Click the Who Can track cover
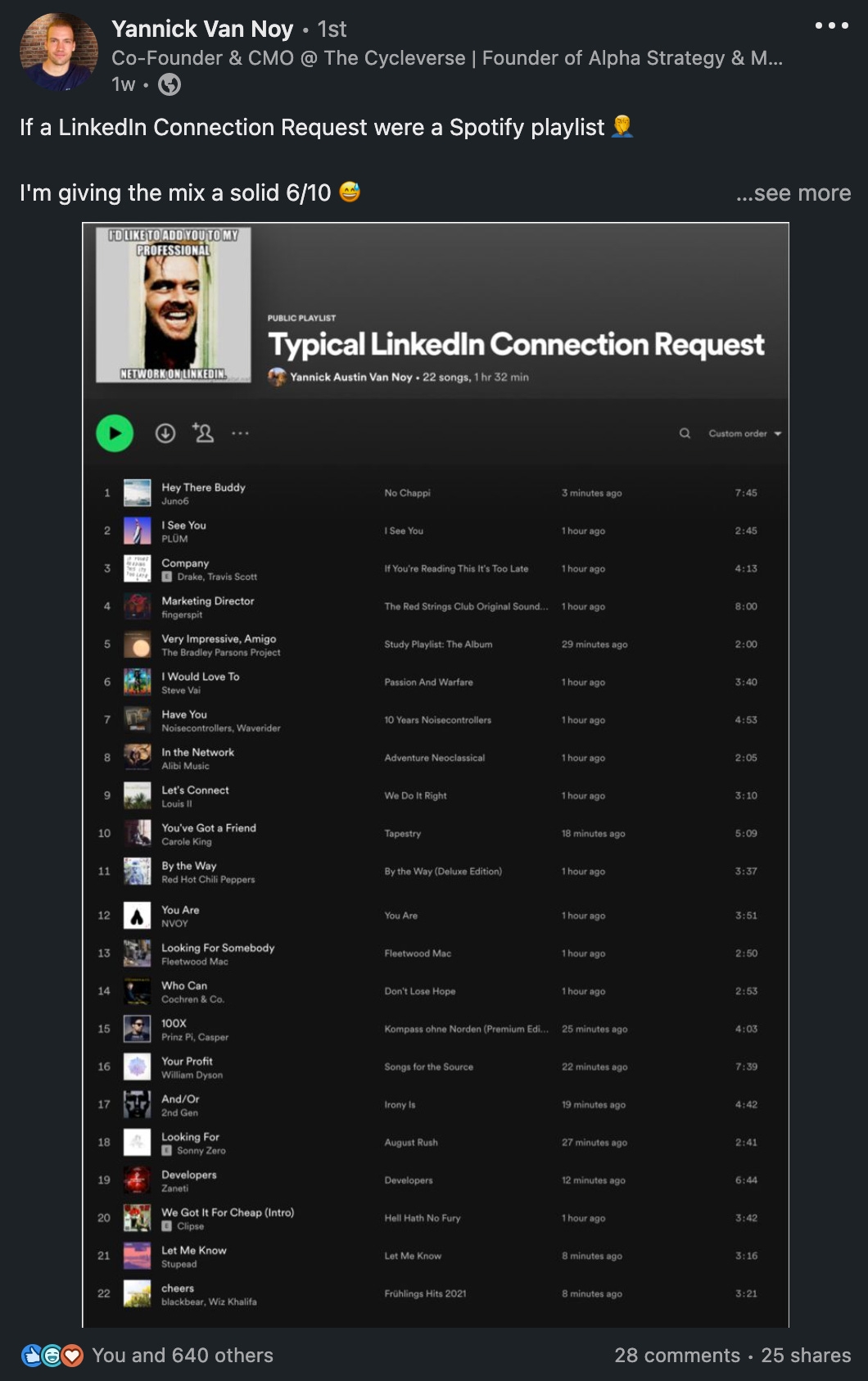The image size is (868, 1381). [x=137, y=991]
